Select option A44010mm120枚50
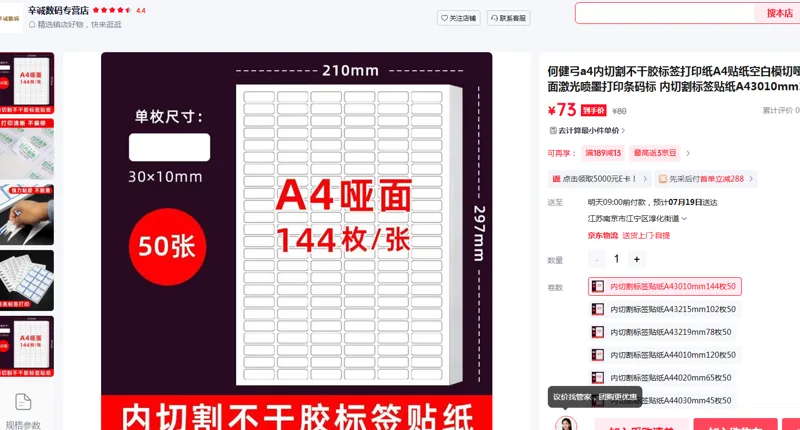 (x=665, y=355)
